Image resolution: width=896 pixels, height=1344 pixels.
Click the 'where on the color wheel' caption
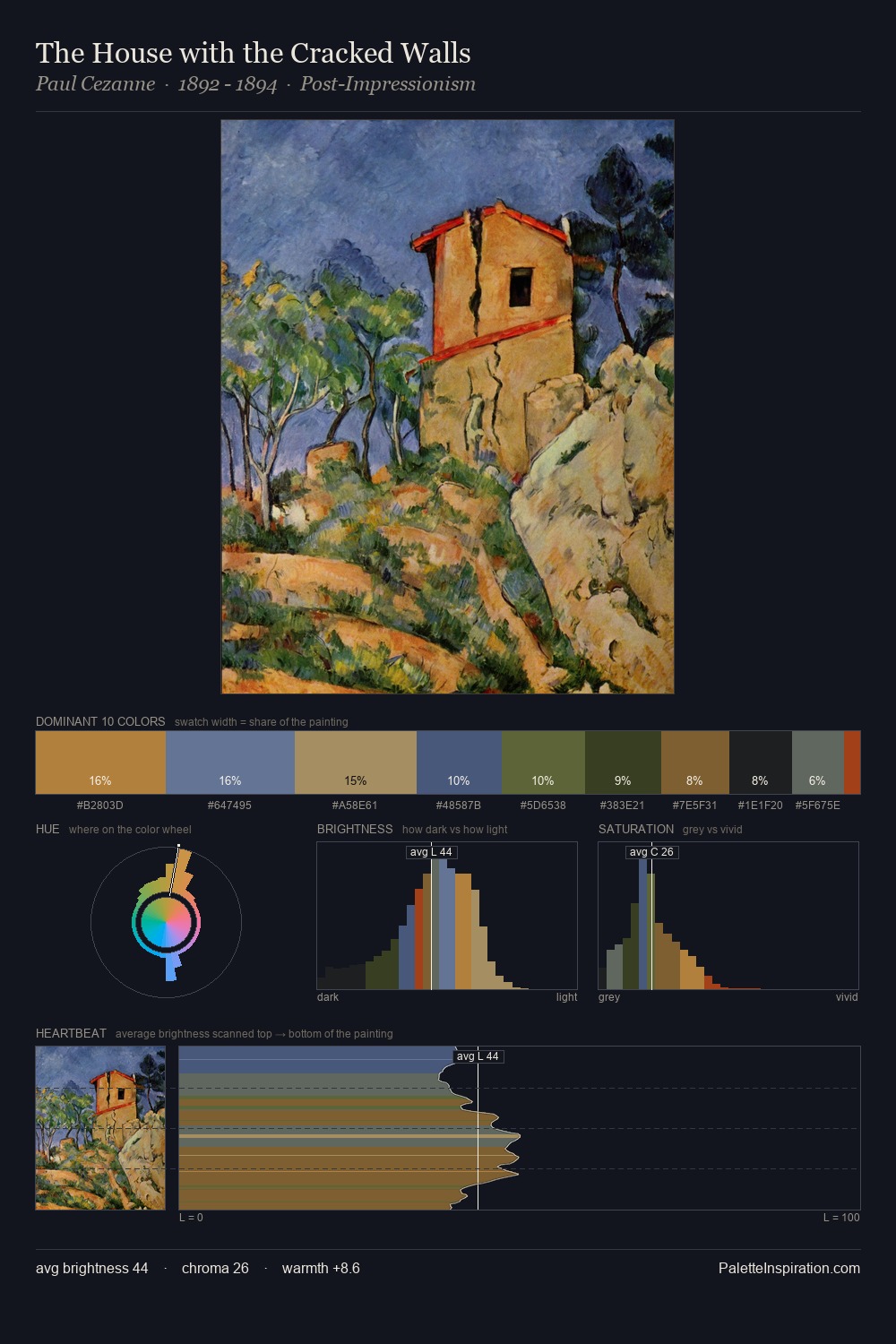(x=130, y=830)
